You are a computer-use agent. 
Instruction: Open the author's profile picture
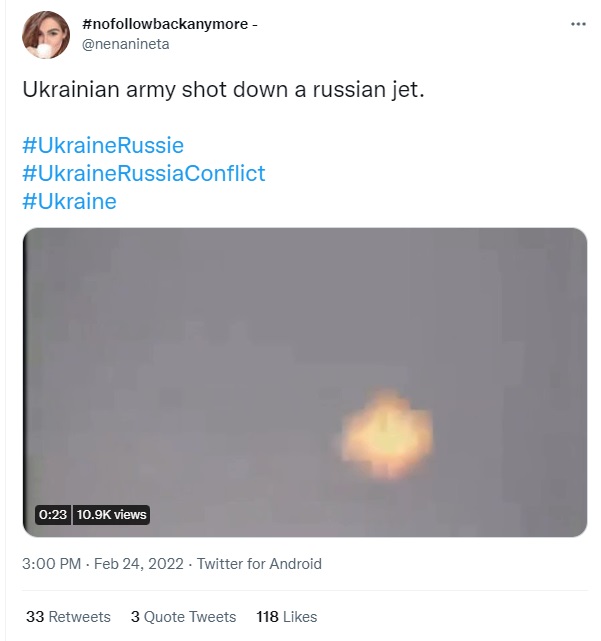click(x=46, y=35)
